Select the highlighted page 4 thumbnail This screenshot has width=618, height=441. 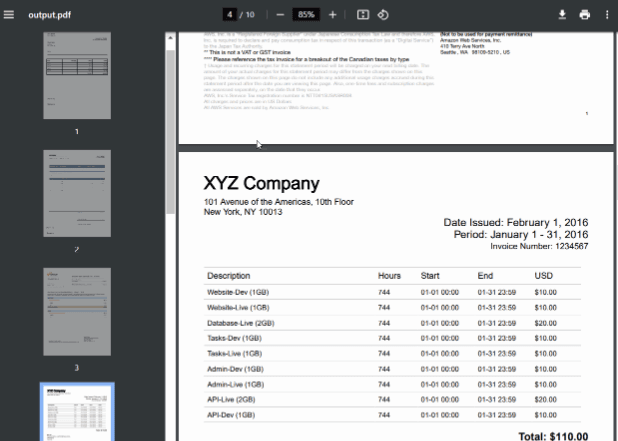(x=77, y=412)
